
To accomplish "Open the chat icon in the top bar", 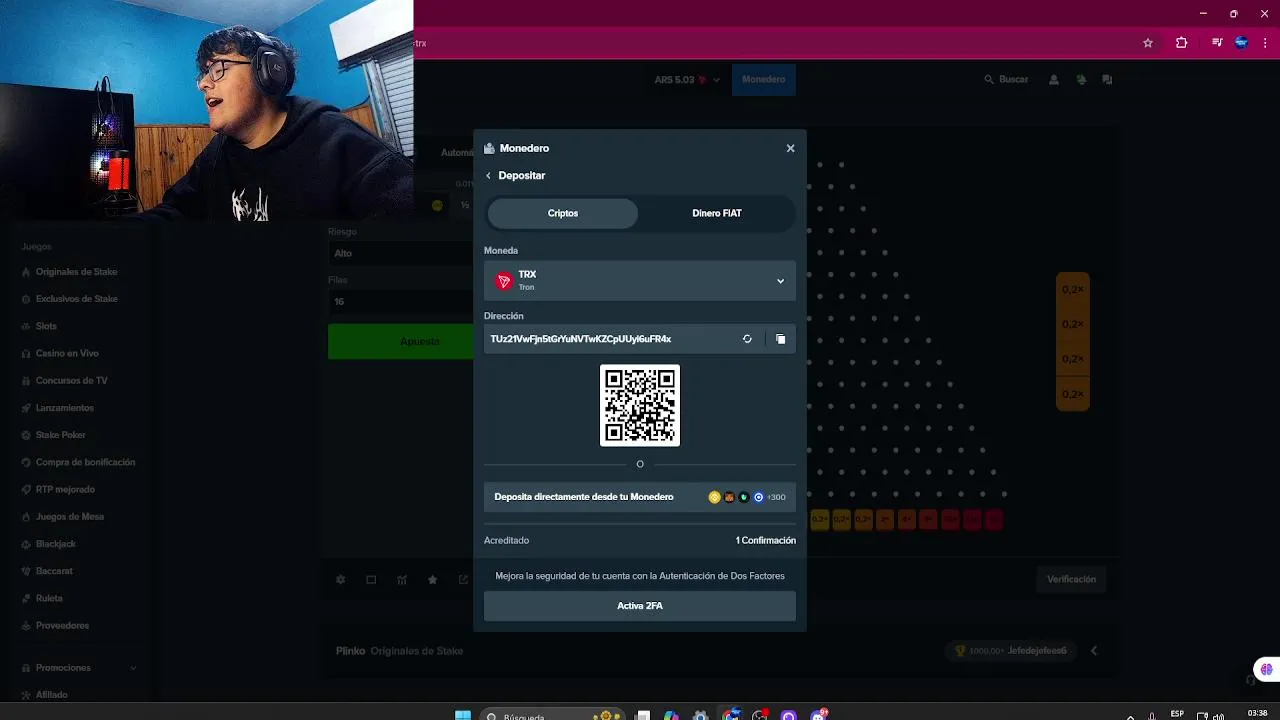I will pyautogui.click(x=1107, y=80).
